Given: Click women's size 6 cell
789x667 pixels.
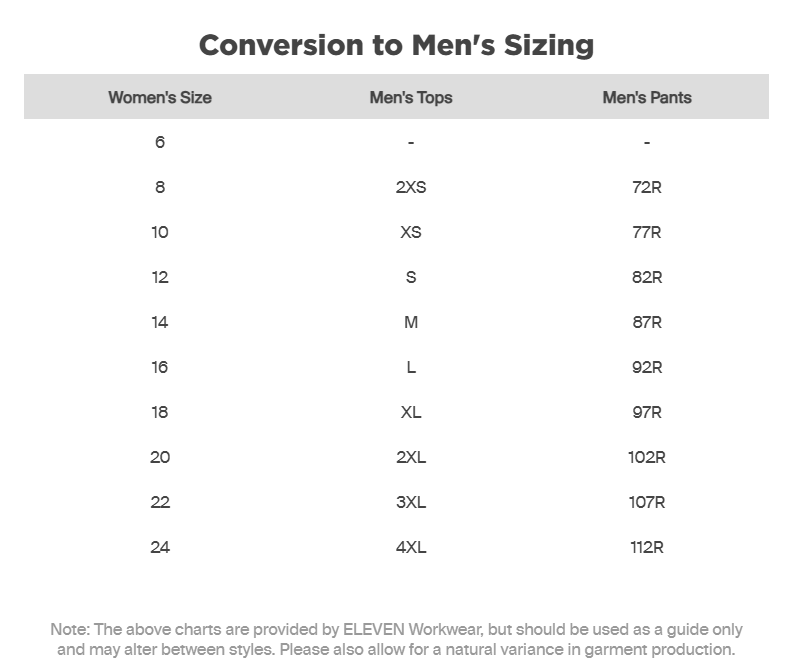Looking at the screenshot, I should (160, 142).
